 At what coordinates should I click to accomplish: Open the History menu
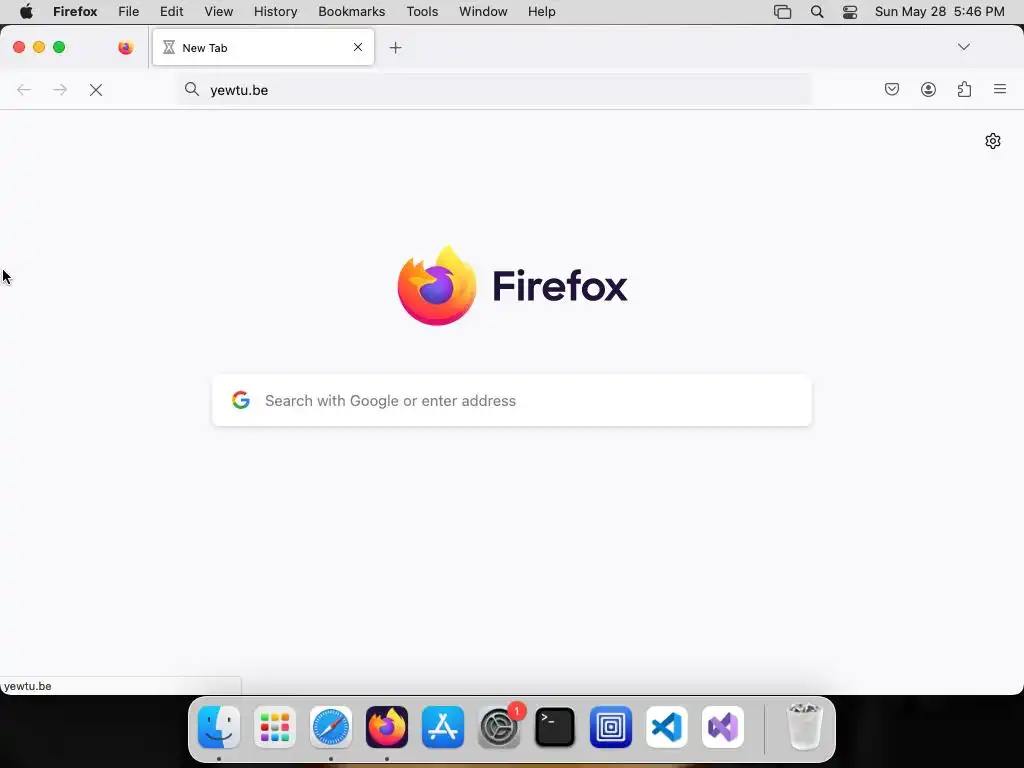click(276, 12)
